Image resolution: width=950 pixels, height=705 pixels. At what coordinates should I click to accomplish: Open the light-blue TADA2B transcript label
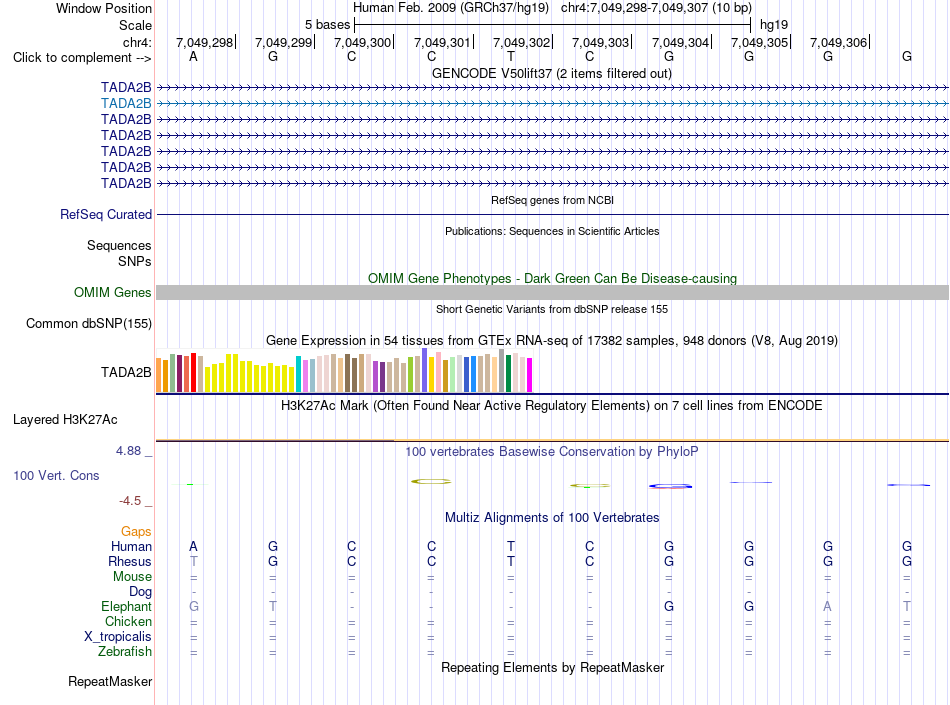click(x=126, y=104)
